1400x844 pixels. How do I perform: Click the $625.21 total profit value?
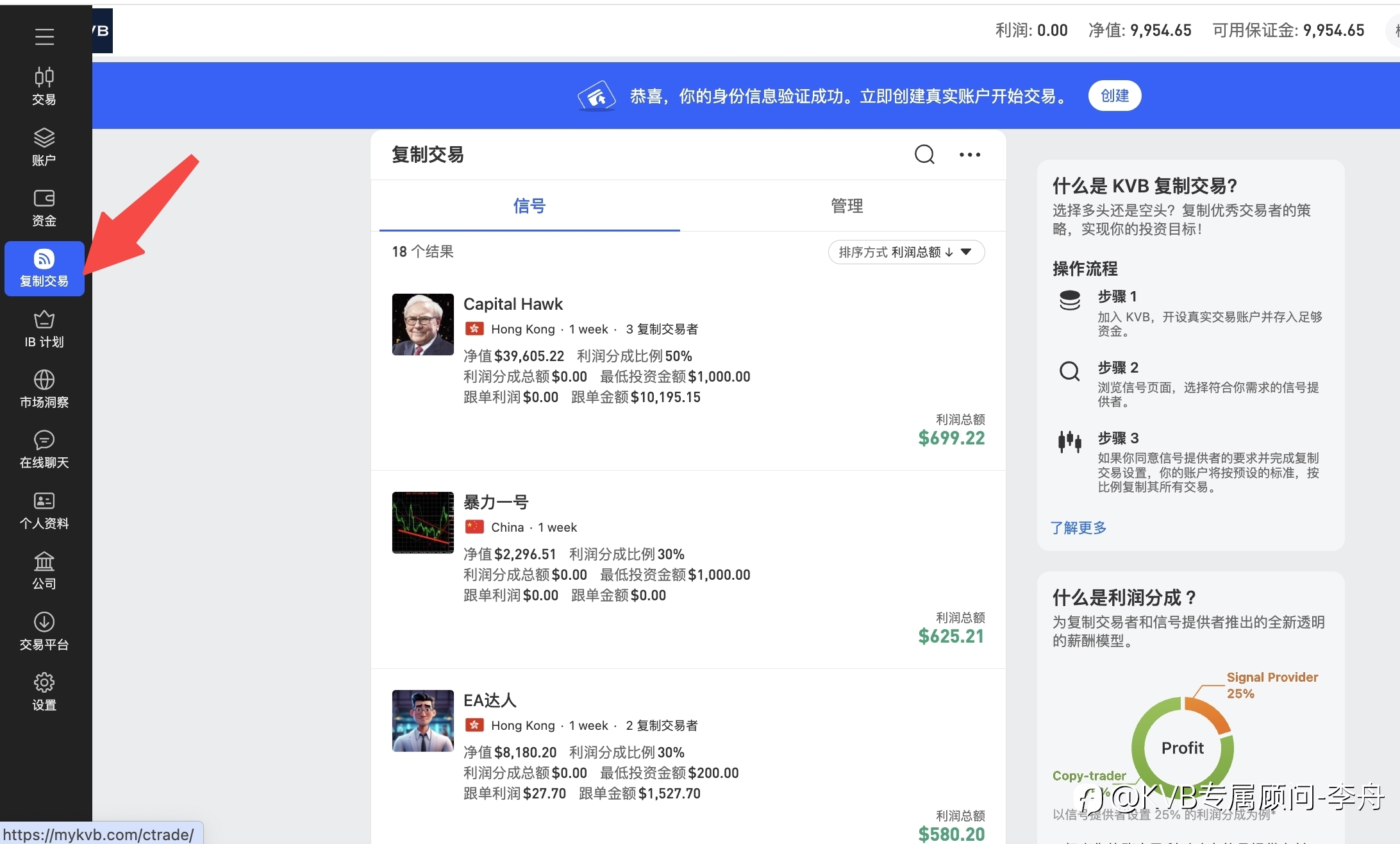pos(951,636)
